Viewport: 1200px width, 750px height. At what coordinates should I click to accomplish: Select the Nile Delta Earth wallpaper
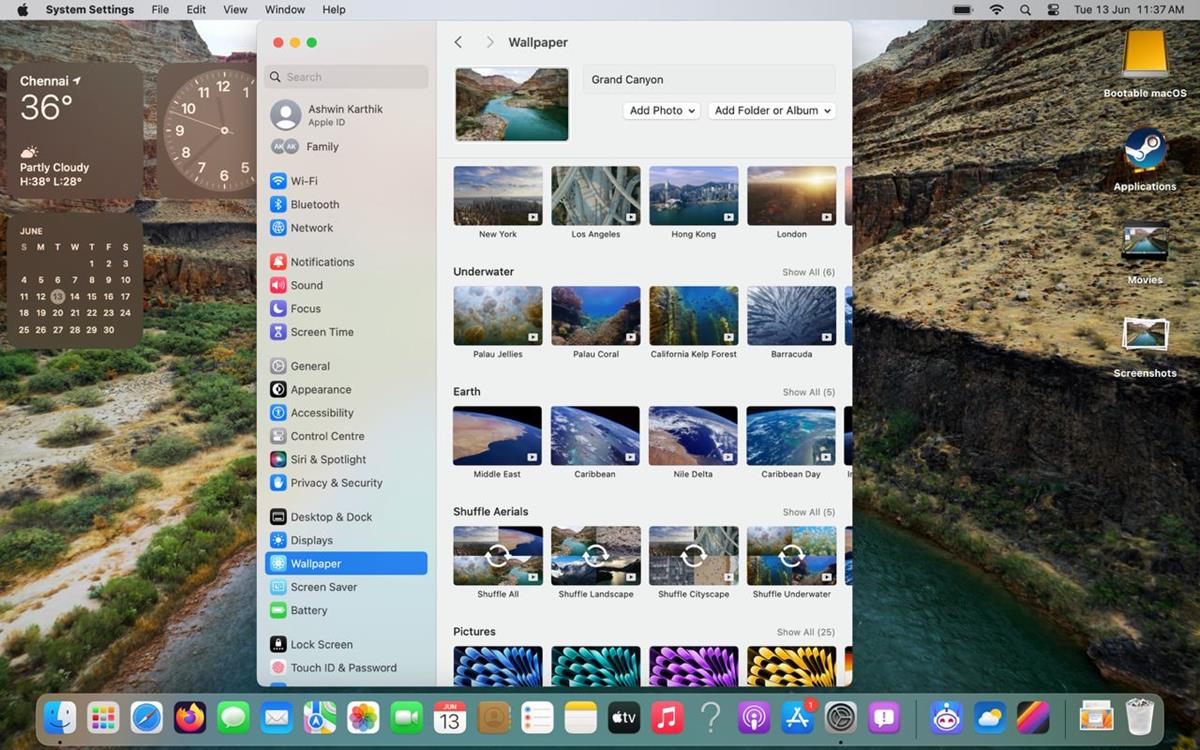tap(693, 435)
